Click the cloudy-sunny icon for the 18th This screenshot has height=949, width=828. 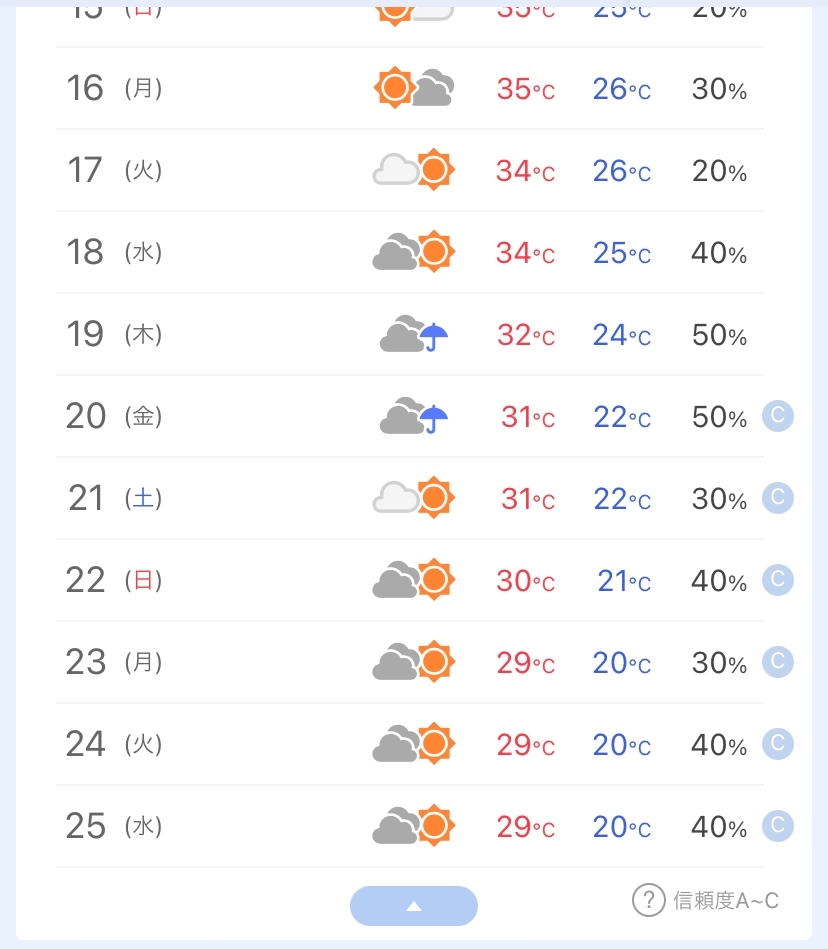point(413,252)
